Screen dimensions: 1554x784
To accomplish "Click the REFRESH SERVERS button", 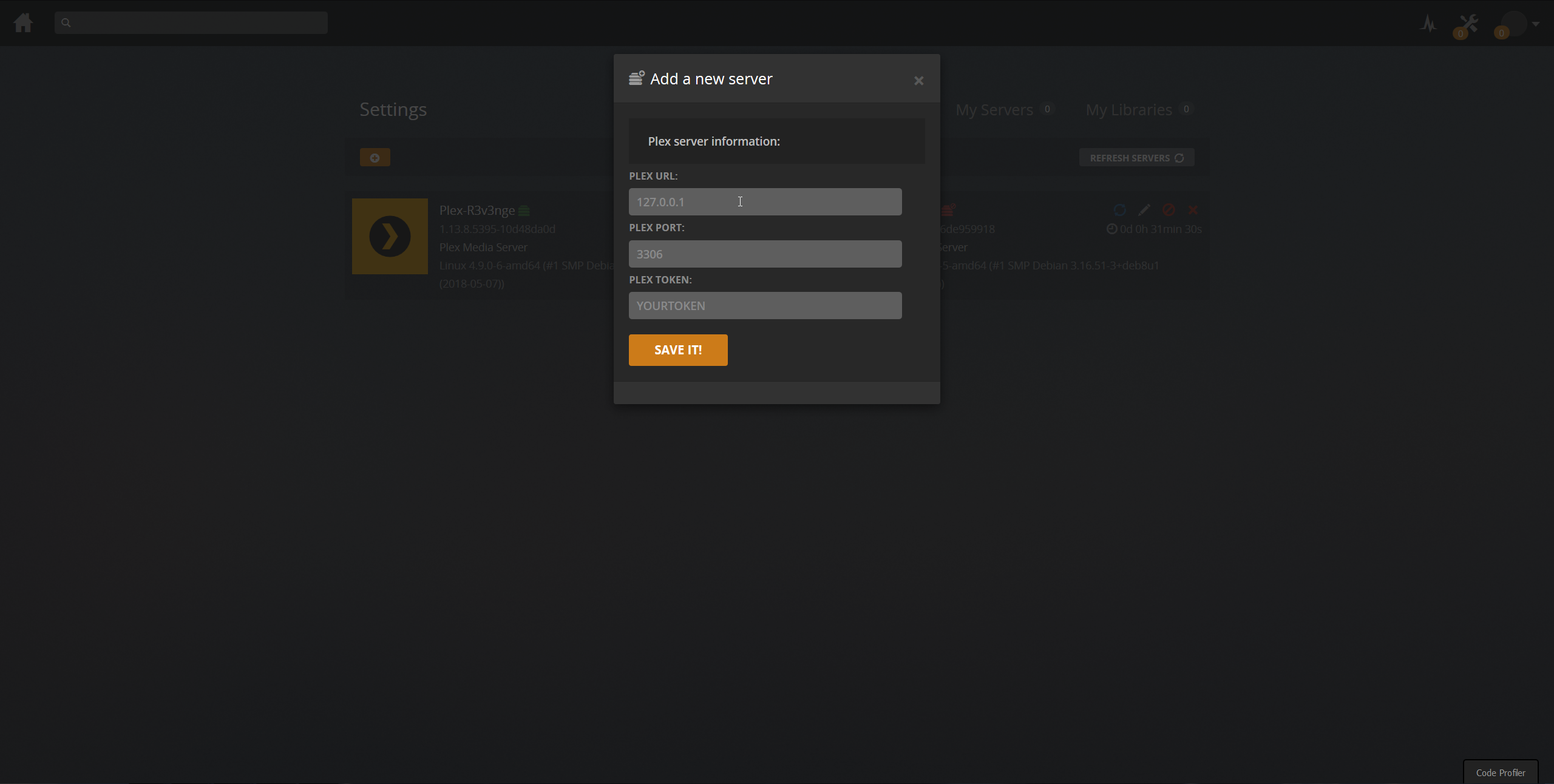I will coord(1136,158).
